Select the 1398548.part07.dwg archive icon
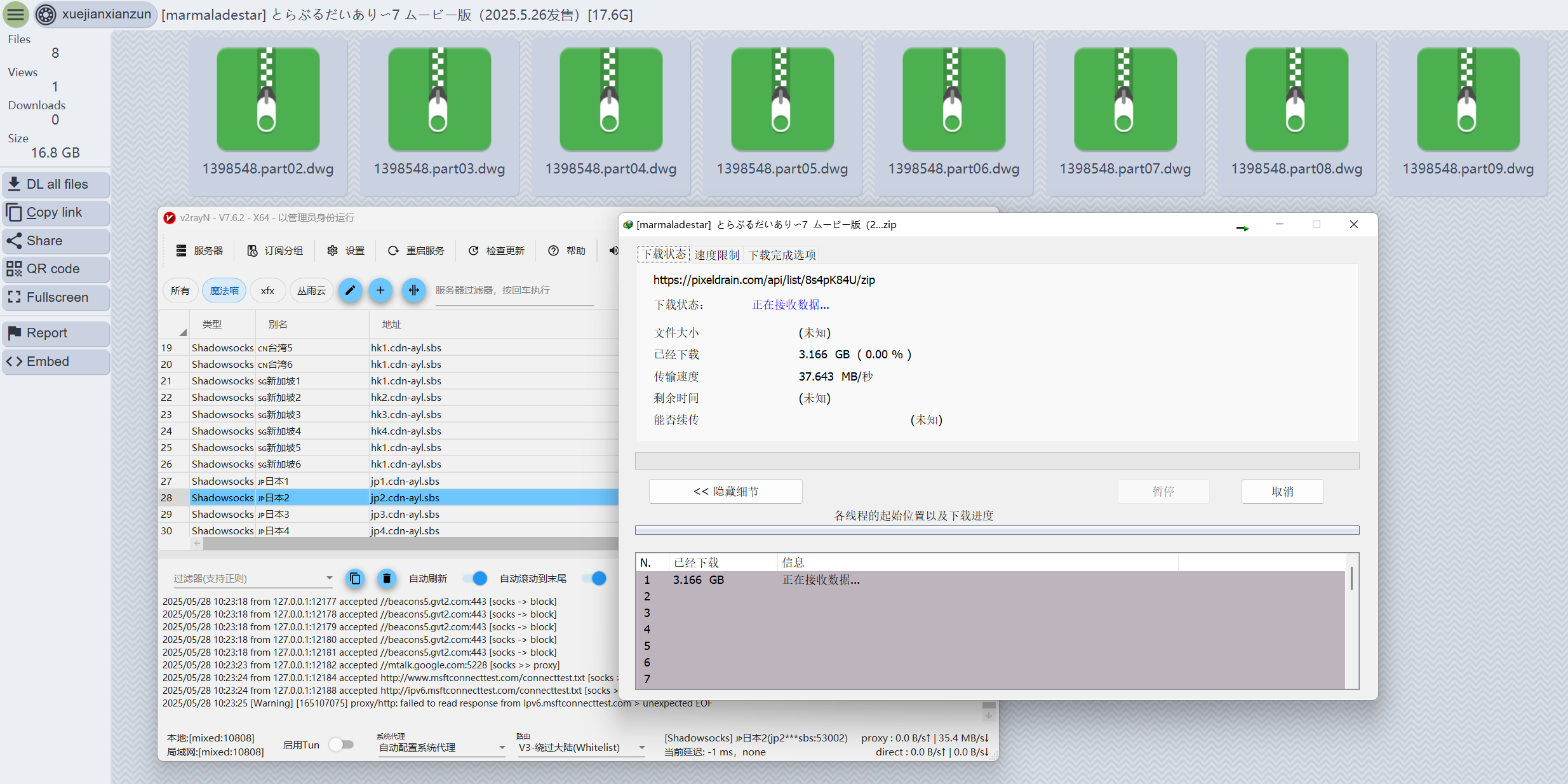1568x784 pixels. 1125,98
